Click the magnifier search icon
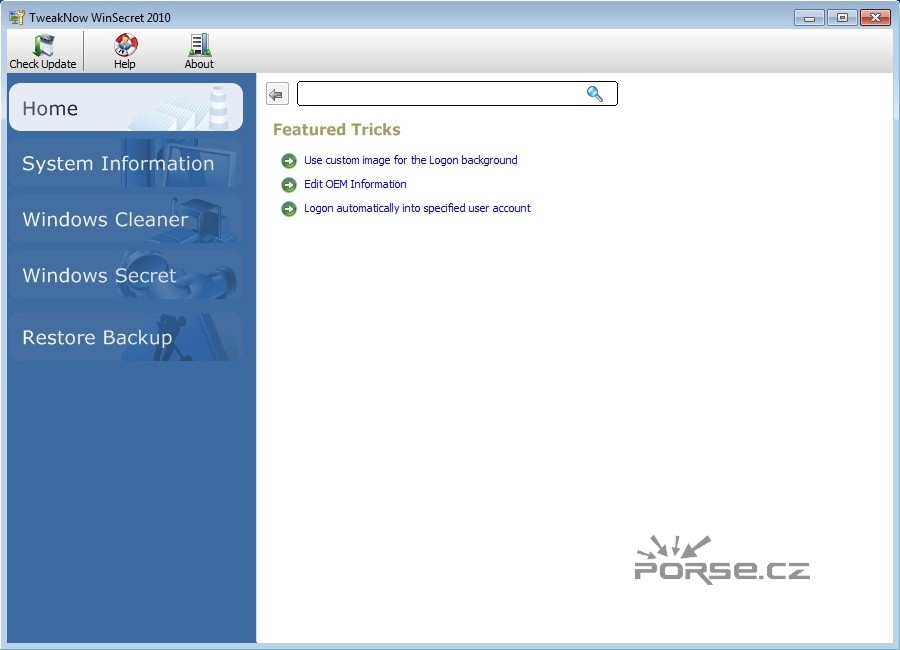The height and width of the screenshot is (650, 900). tap(595, 94)
